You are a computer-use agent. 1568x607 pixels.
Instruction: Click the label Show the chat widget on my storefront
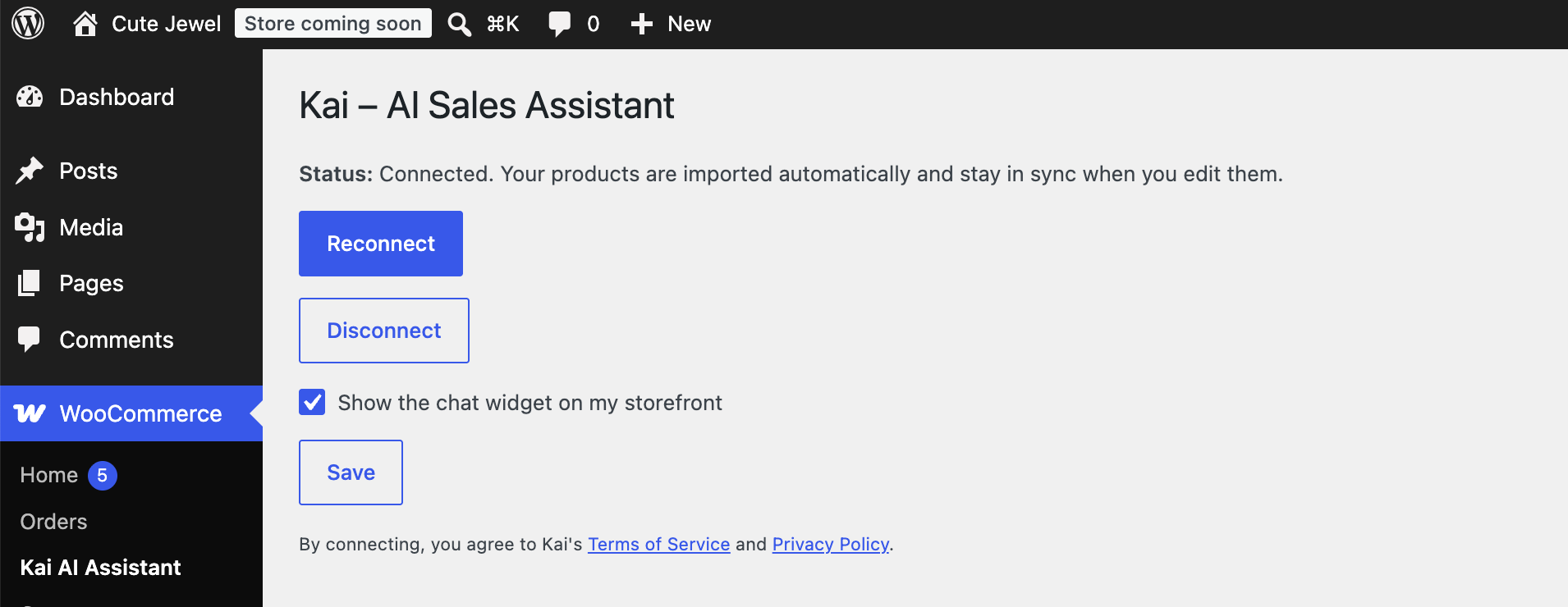(x=530, y=403)
